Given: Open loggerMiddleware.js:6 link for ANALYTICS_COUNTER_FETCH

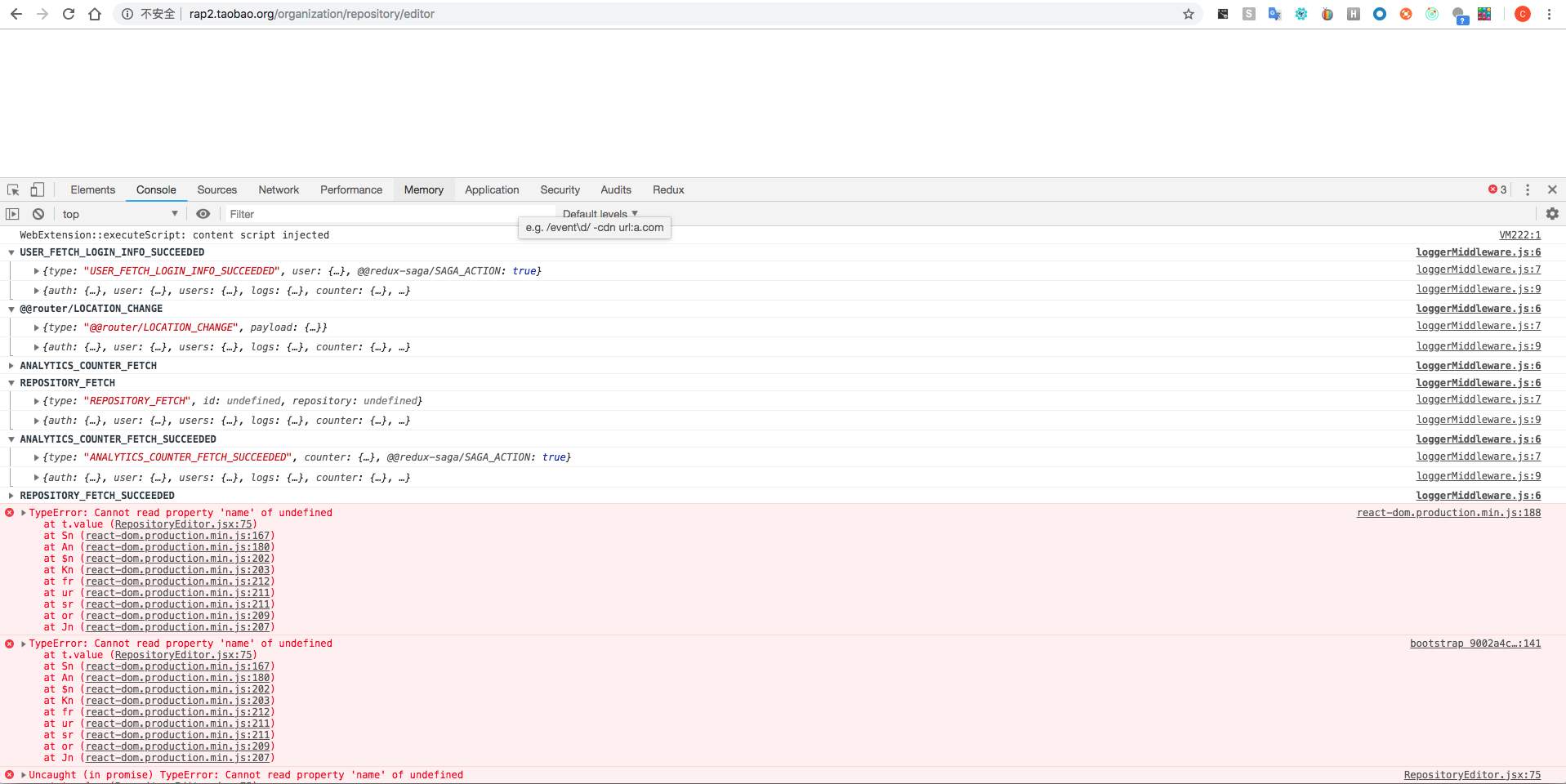Looking at the screenshot, I should (1479, 366).
